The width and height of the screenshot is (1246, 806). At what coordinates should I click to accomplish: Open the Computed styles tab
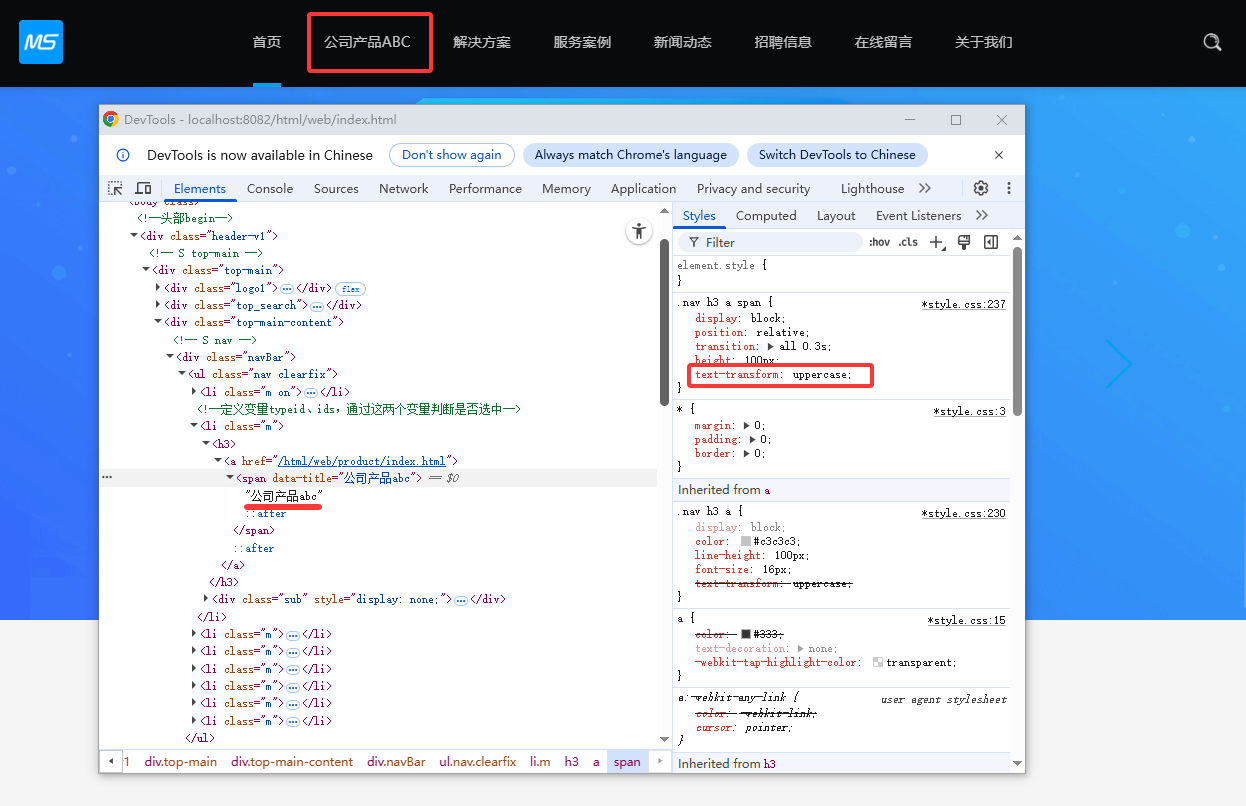pos(766,215)
